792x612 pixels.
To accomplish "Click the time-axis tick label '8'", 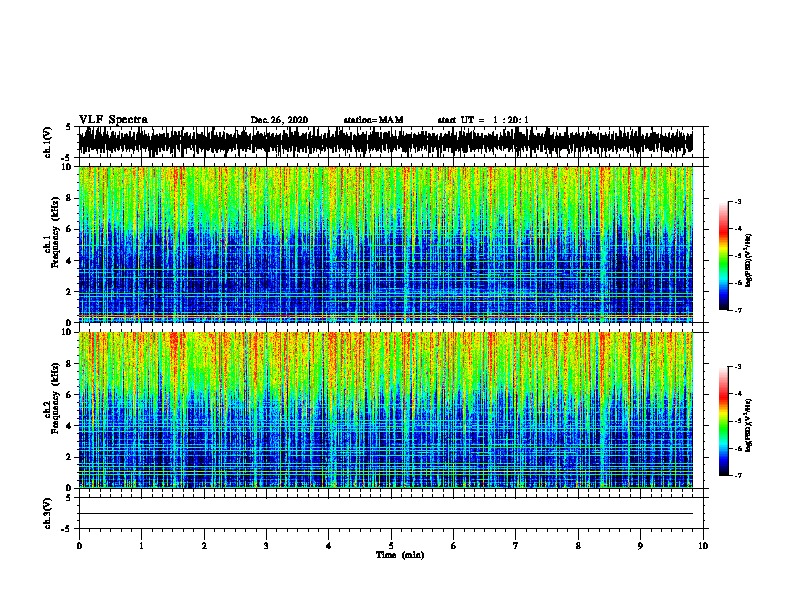I will (x=578, y=546).
